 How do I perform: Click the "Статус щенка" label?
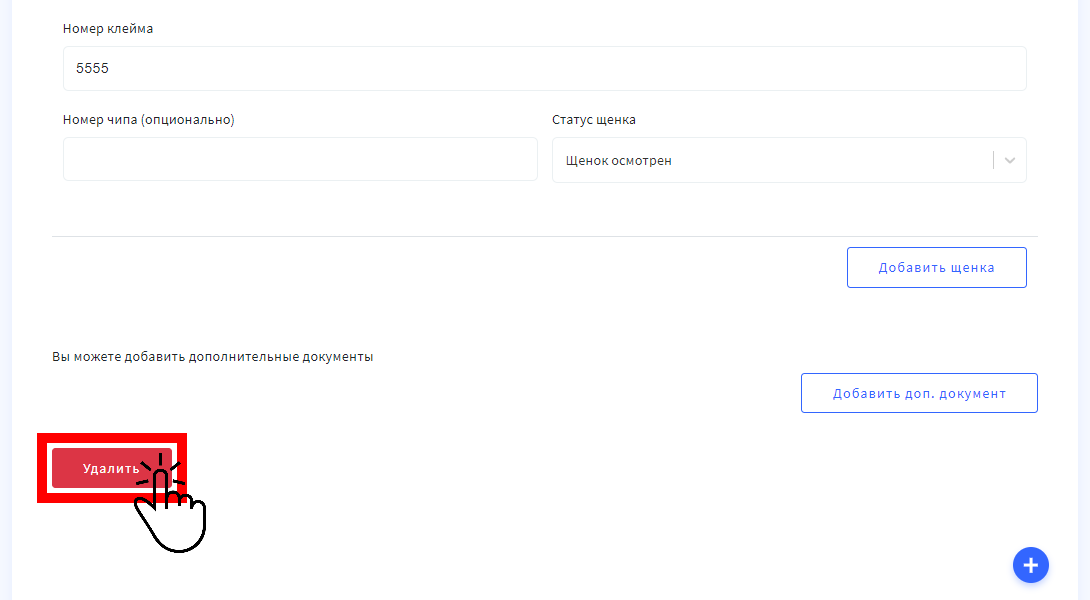[x=594, y=120]
